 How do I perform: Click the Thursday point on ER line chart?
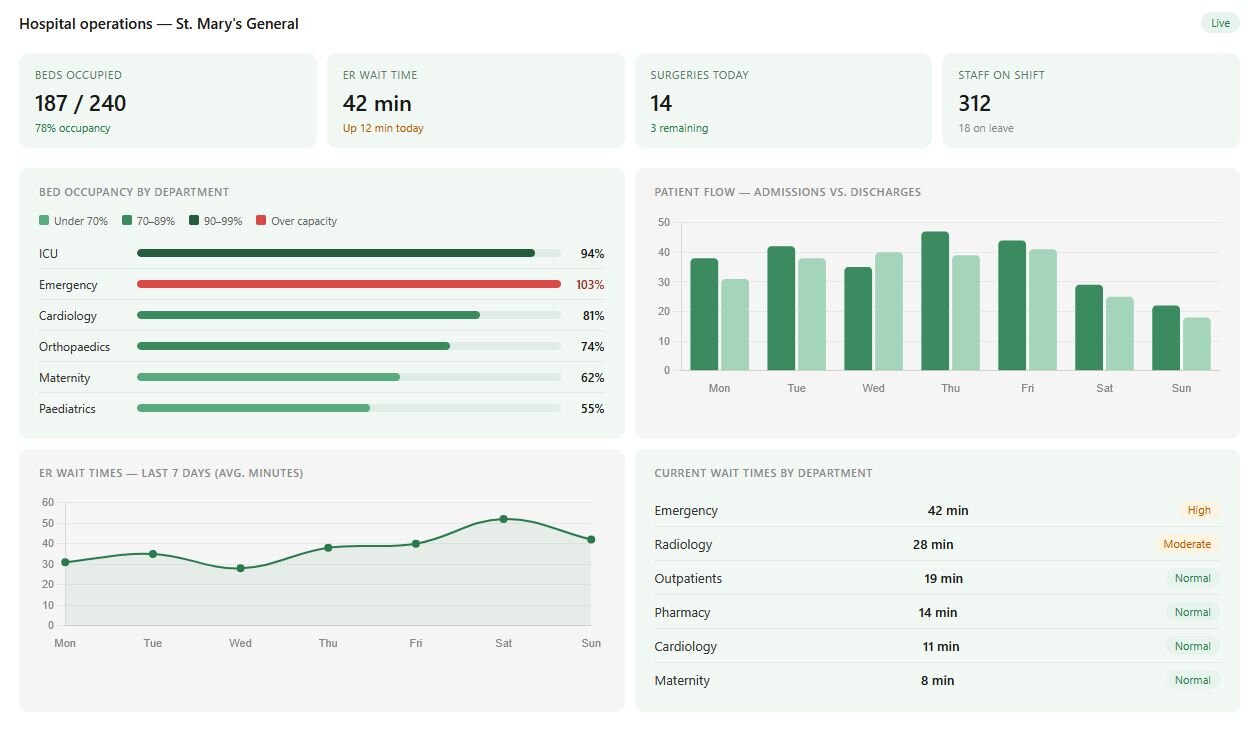[x=328, y=547]
